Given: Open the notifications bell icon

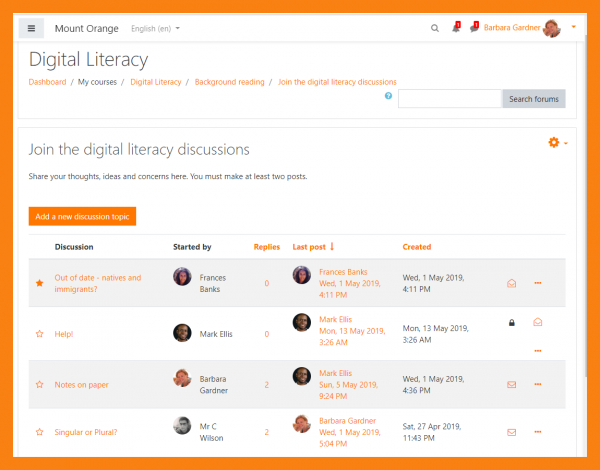Looking at the screenshot, I should tap(456, 28).
